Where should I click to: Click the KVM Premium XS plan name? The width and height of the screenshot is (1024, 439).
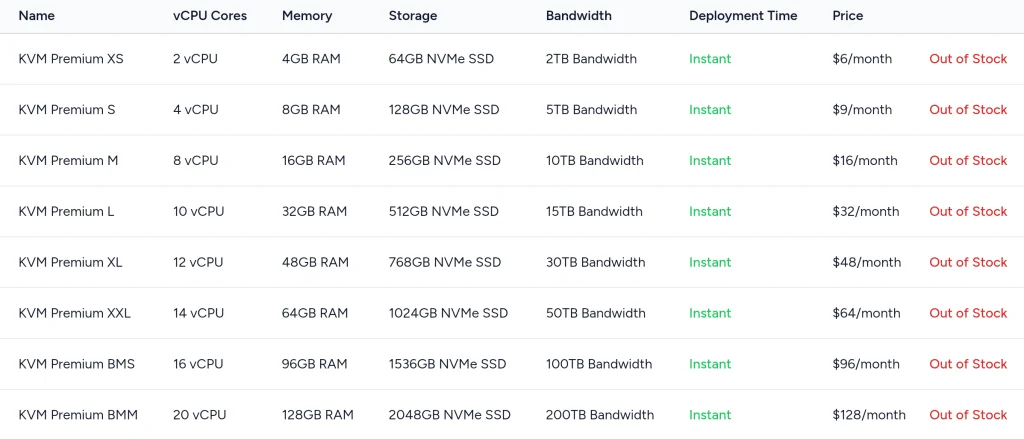[71, 59]
